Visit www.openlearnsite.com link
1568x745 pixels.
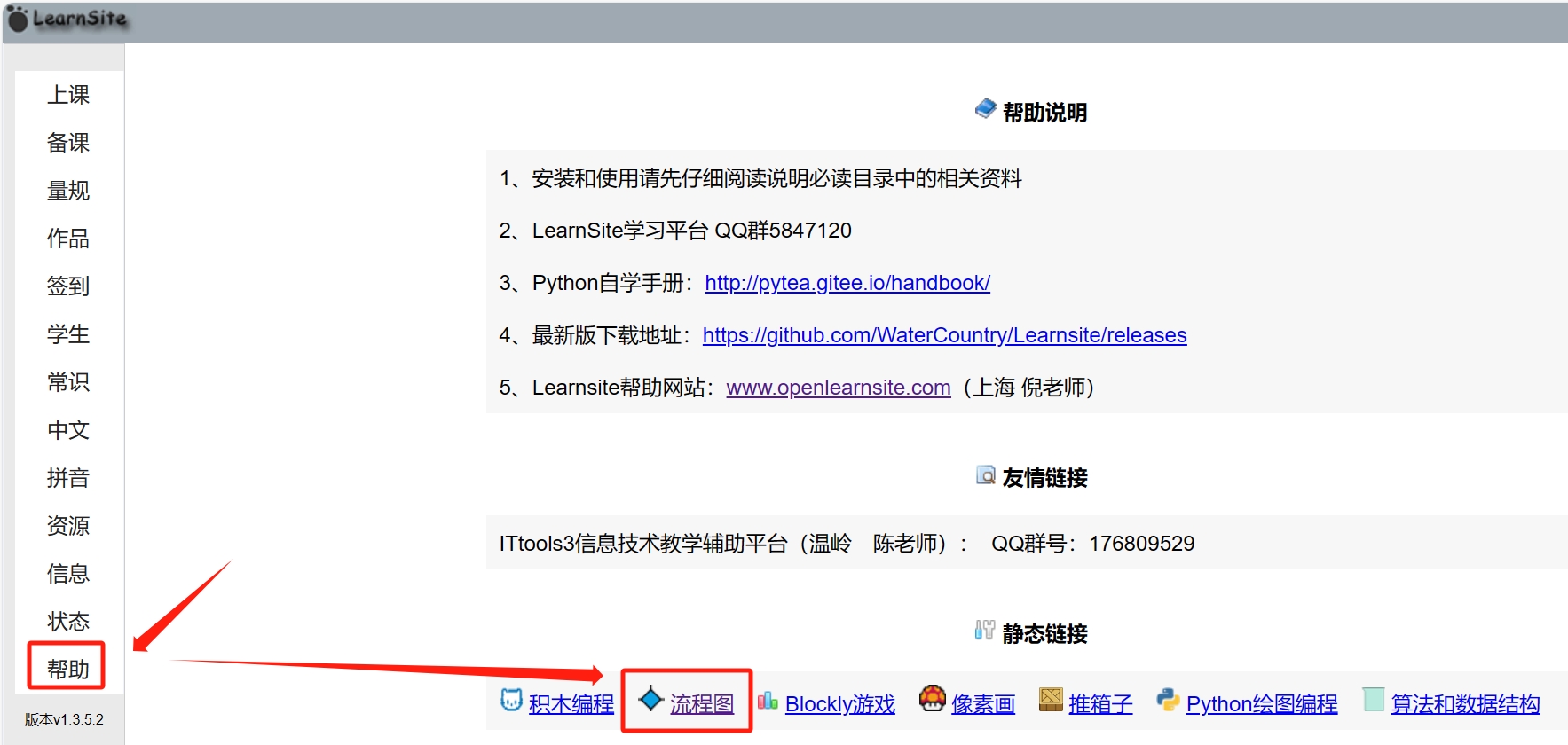[839, 388]
